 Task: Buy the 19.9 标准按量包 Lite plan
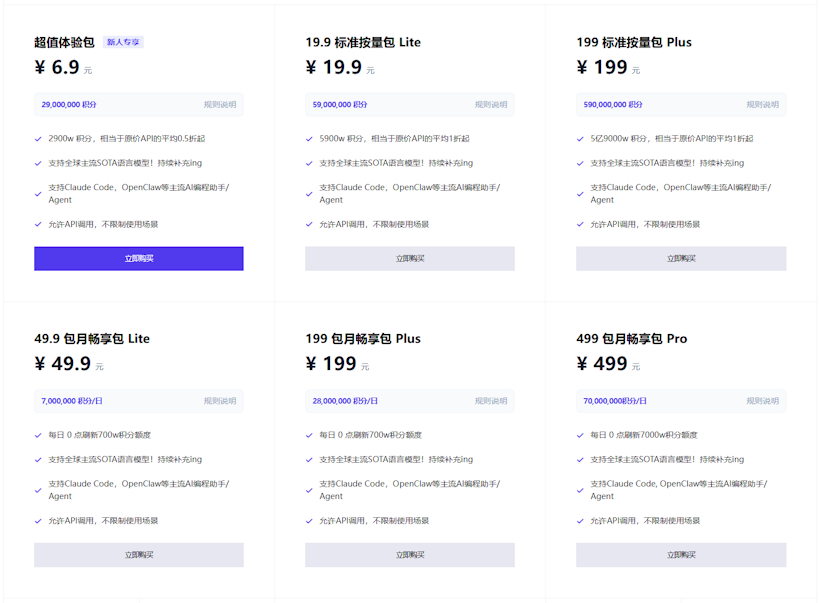pyautogui.click(x=410, y=259)
